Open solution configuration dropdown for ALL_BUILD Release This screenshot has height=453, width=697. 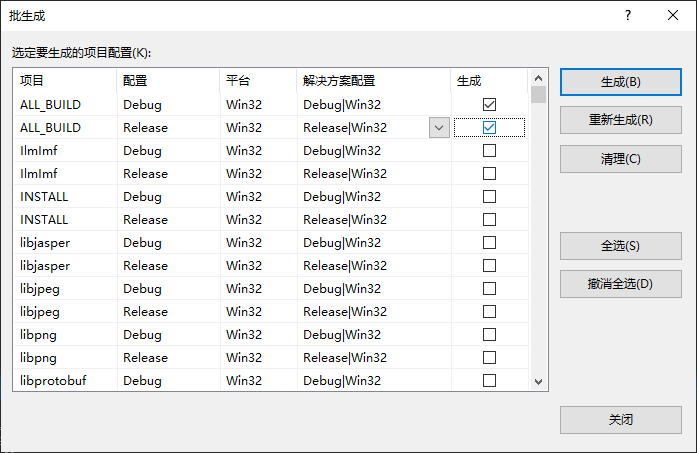438,127
